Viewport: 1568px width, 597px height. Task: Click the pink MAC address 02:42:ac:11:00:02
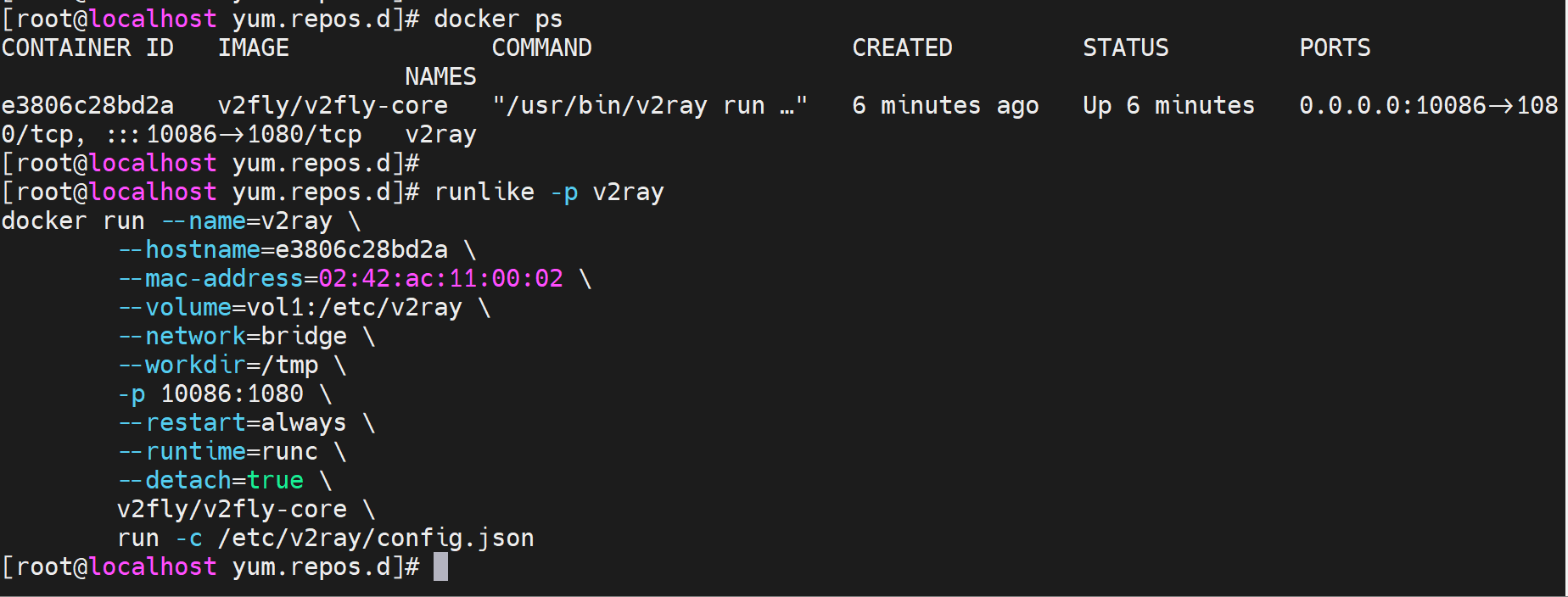tap(440, 279)
